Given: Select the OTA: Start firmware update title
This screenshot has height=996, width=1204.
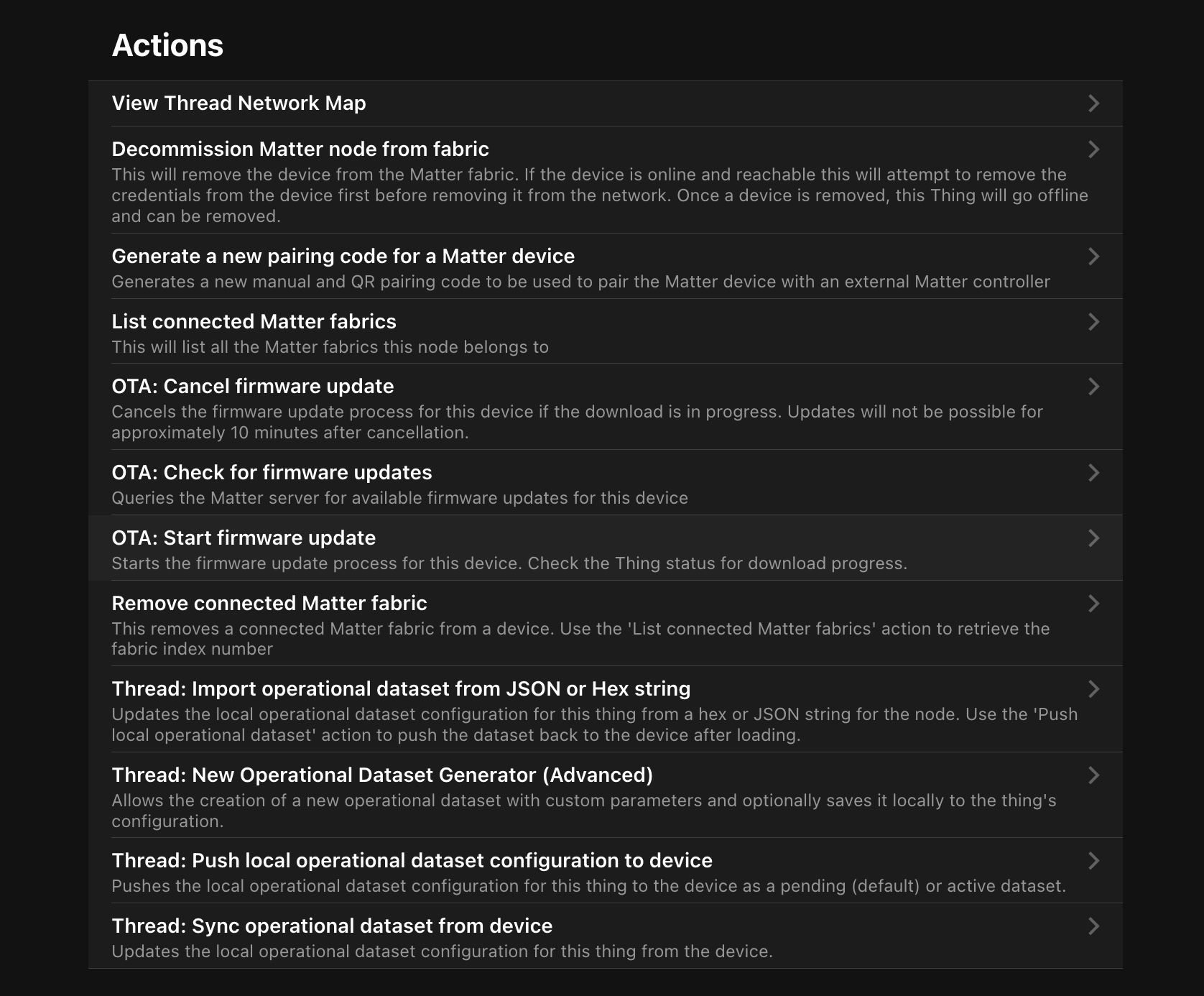Looking at the screenshot, I should click(x=244, y=538).
